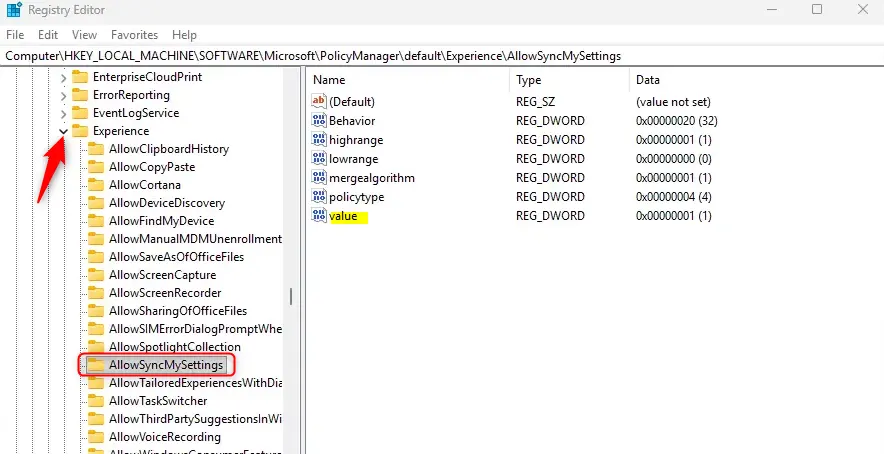
Task: Click the AllowScreenCapture folder icon
Action: (96, 275)
